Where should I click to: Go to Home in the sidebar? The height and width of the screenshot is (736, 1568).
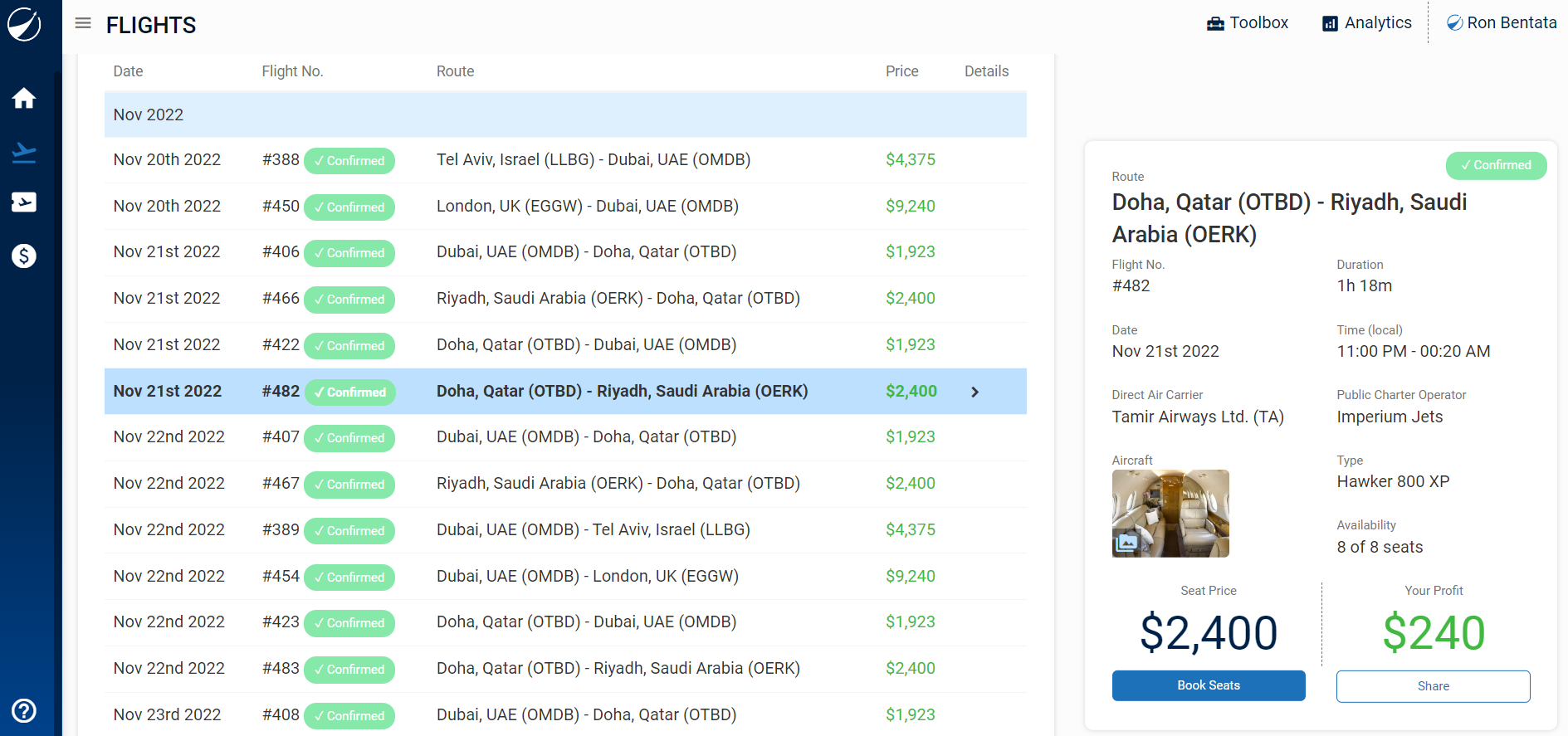click(x=24, y=99)
